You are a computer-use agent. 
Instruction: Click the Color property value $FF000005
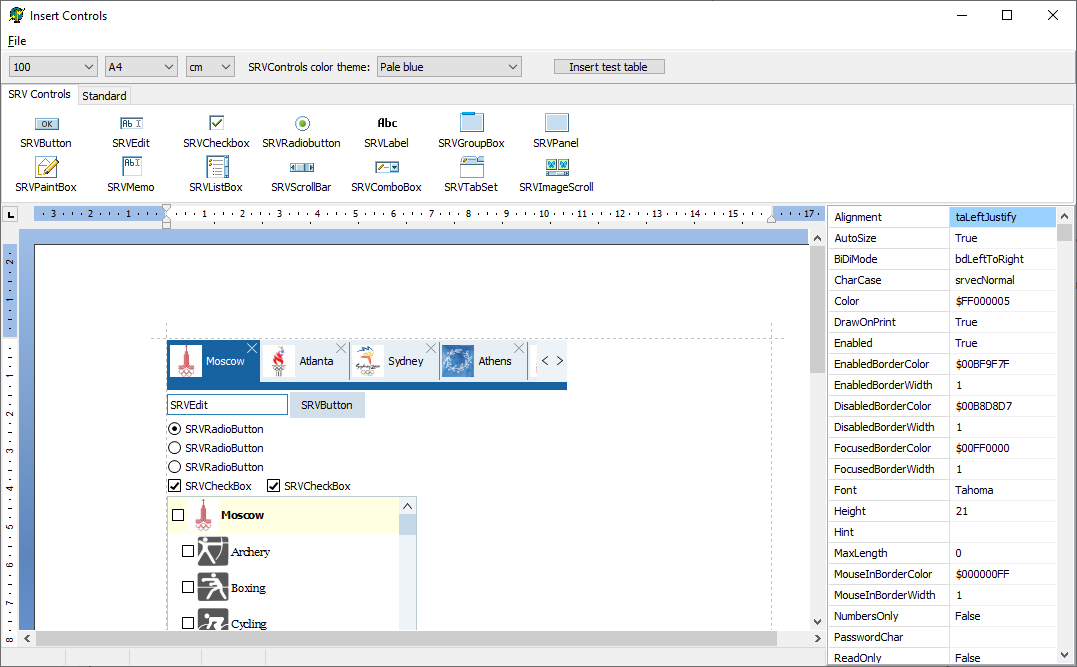[1001, 301]
